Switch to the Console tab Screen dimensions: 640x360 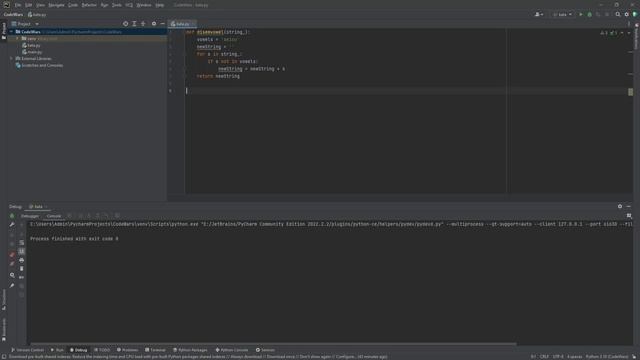53,216
